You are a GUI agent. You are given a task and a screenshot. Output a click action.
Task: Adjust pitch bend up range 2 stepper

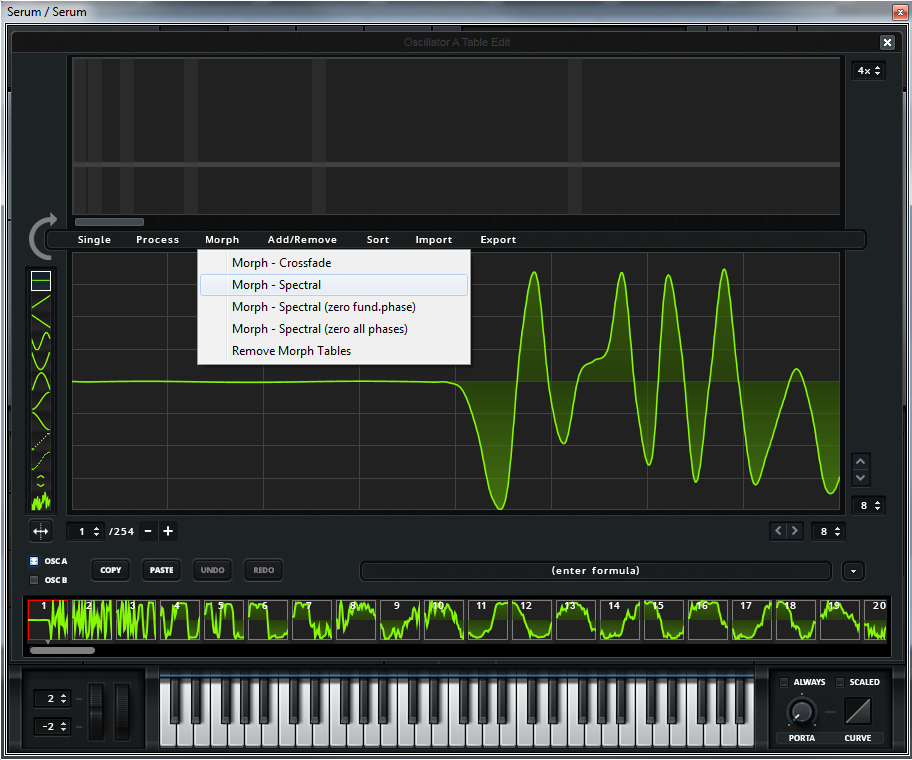pos(53,698)
